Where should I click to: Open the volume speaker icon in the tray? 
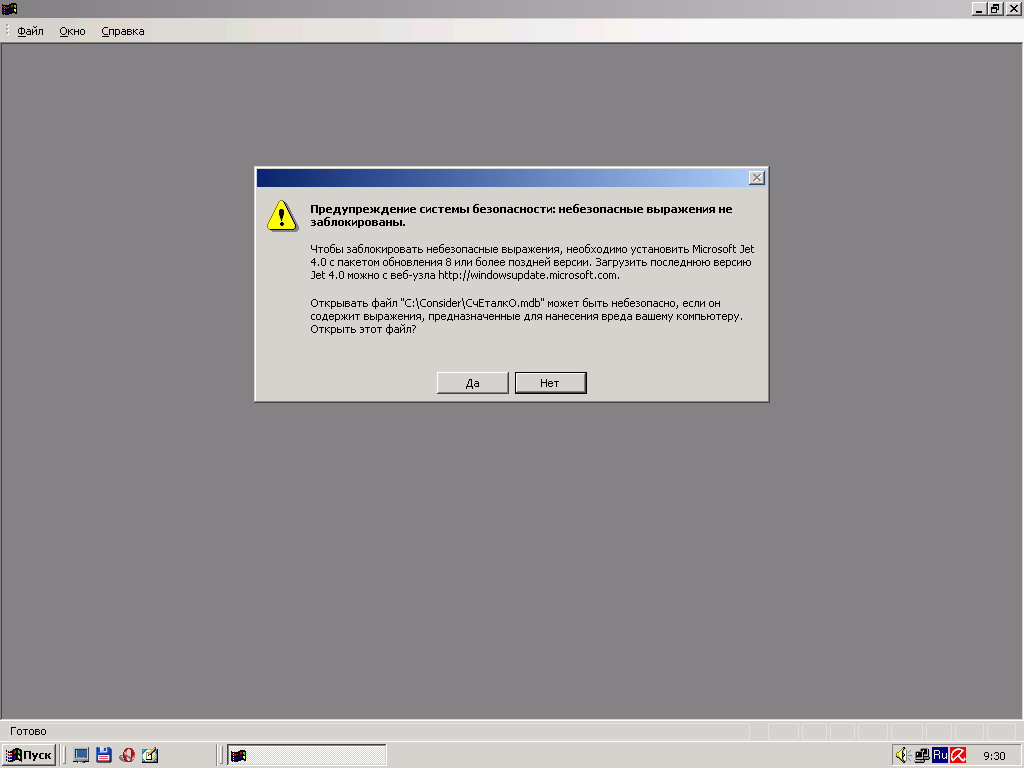[903, 756]
